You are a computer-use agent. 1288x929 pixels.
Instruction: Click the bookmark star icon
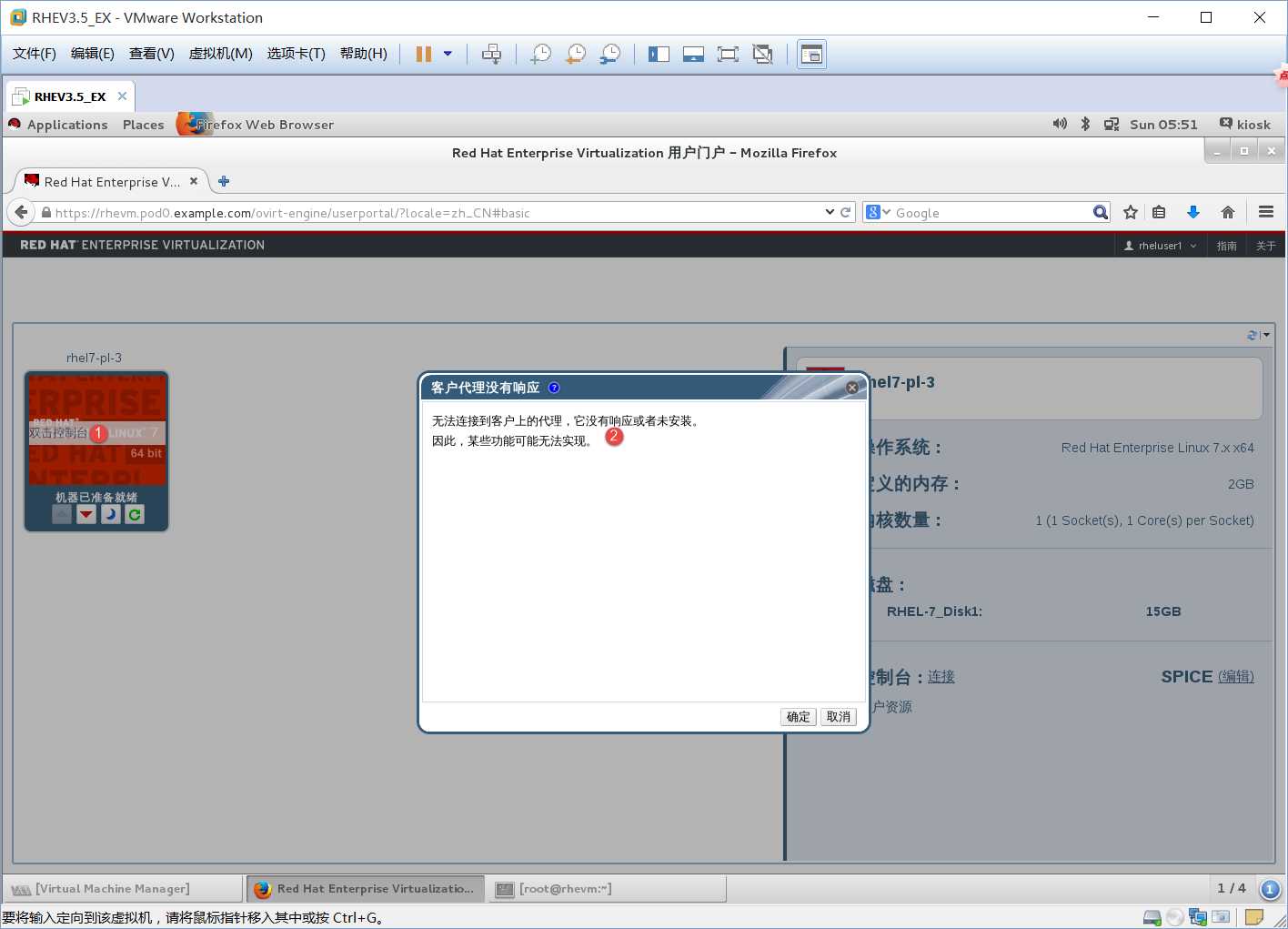[x=1131, y=212]
